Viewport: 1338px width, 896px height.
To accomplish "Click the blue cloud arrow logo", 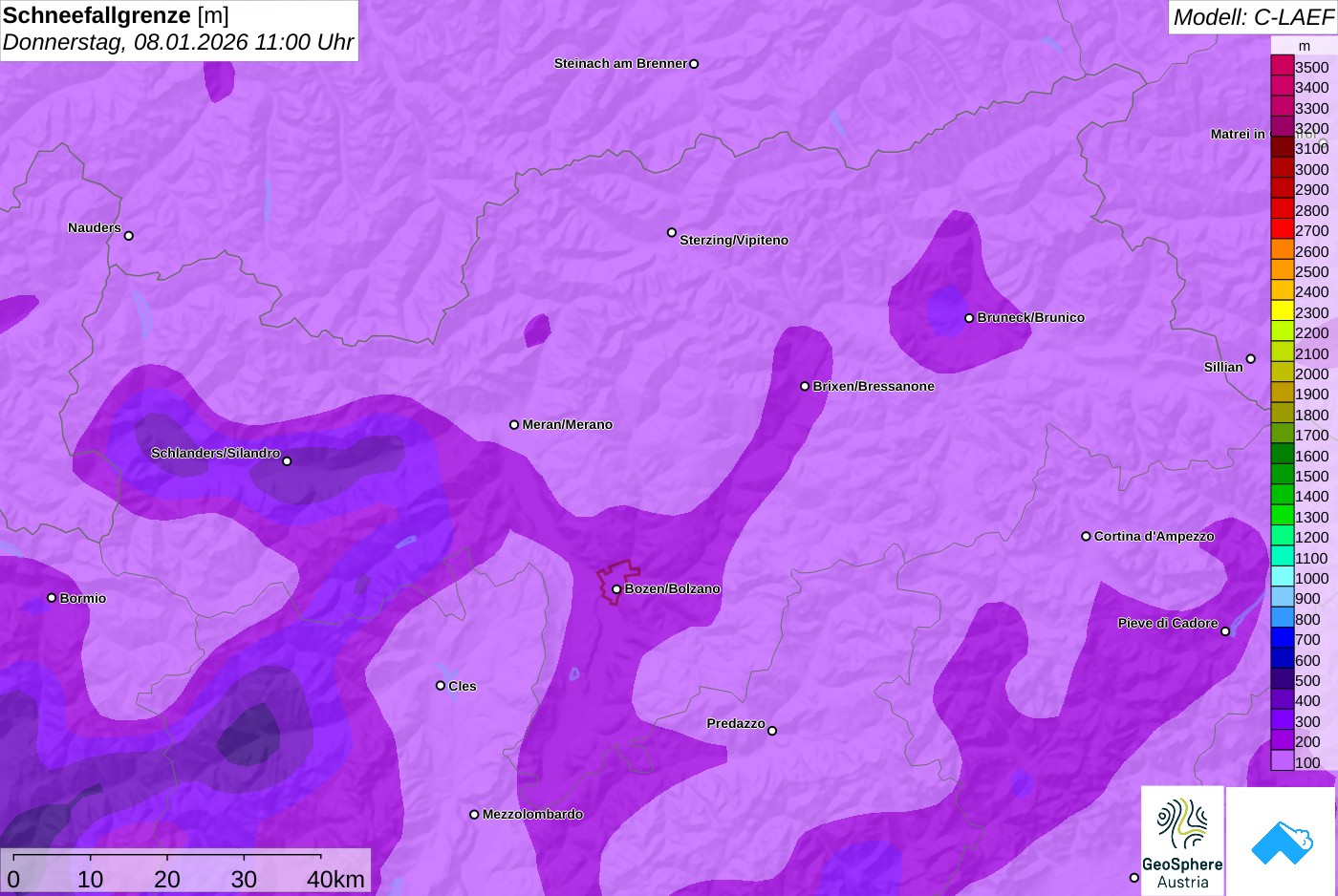I will tap(1282, 841).
